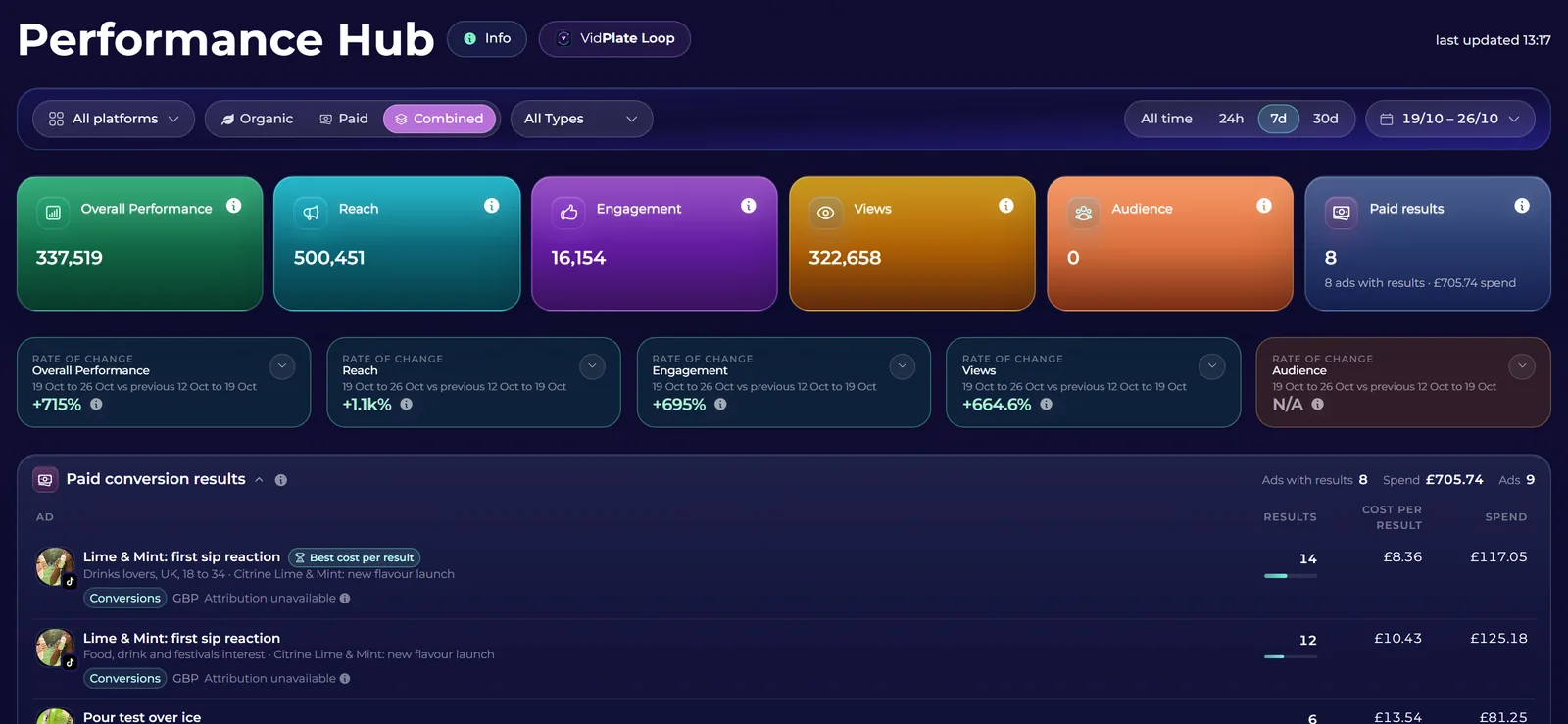The height and width of the screenshot is (724, 1568).
Task: Click the Reach card info icon
Action: point(492,206)
